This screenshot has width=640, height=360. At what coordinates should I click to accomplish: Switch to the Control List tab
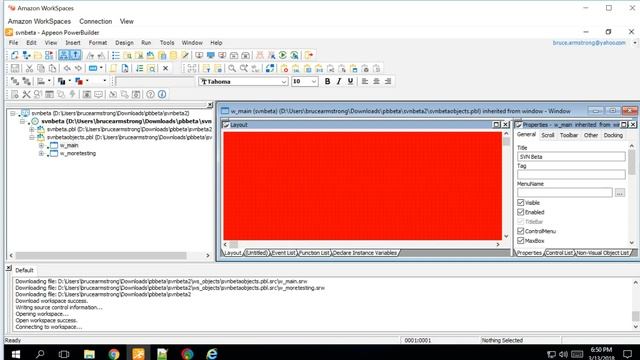click(x=559, y=253)
